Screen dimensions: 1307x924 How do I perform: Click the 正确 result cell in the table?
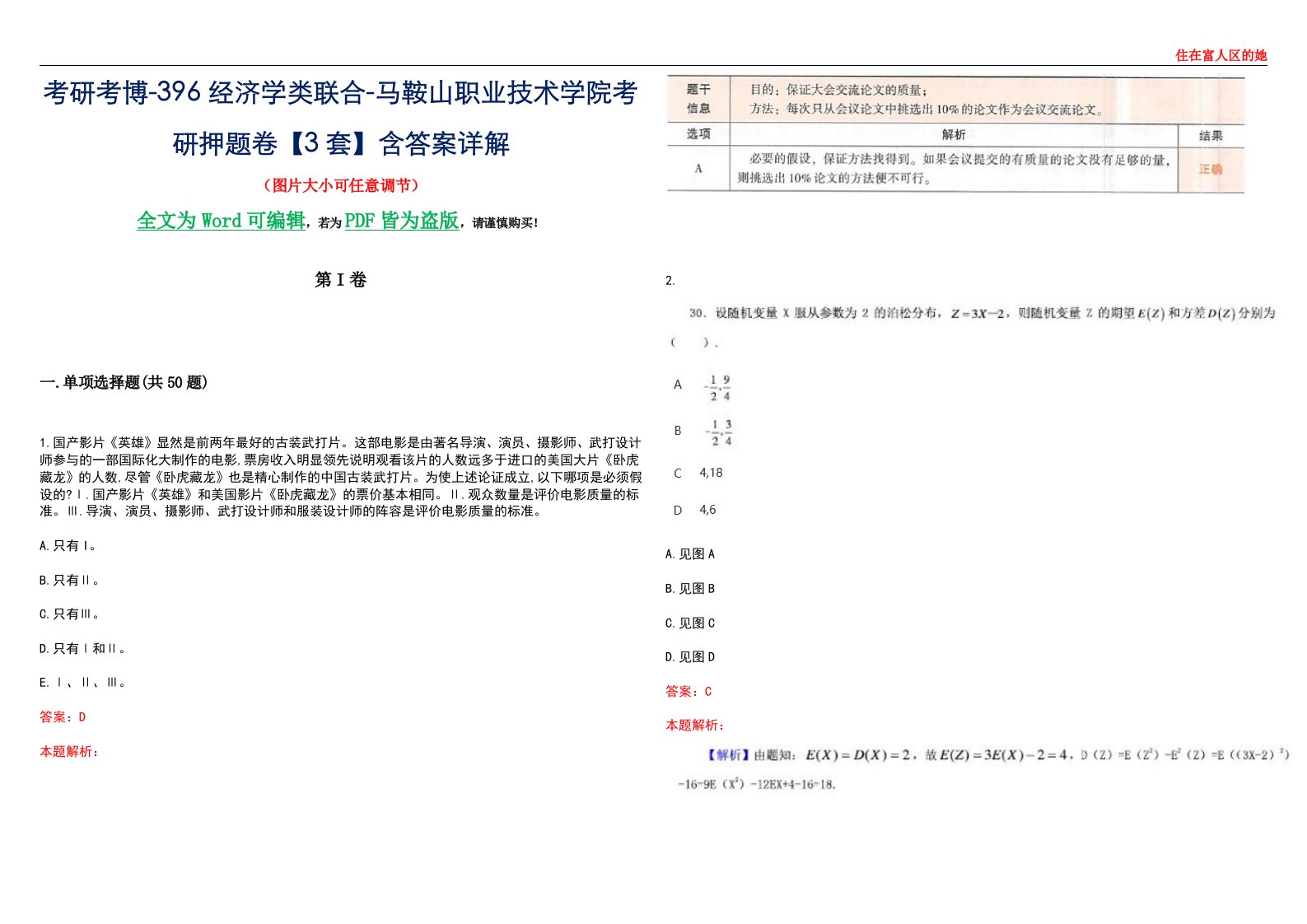point(1211,170)
